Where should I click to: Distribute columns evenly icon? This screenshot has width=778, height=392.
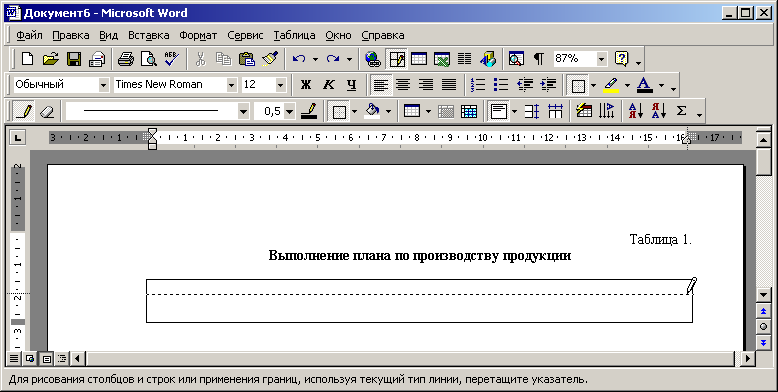click(555, 111)
